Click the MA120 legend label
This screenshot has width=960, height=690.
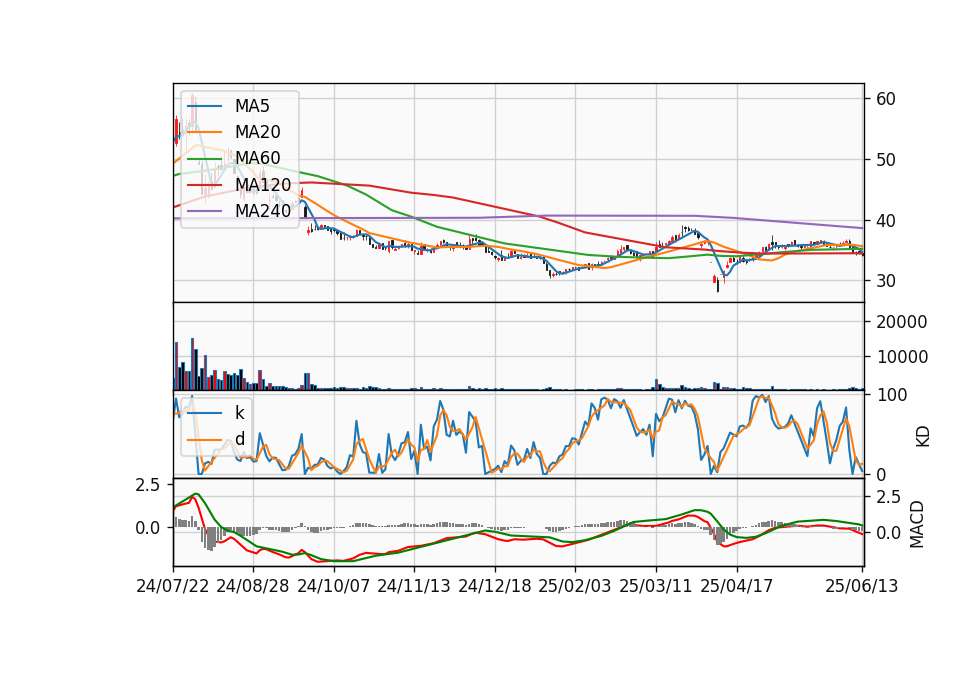[263, 184]
